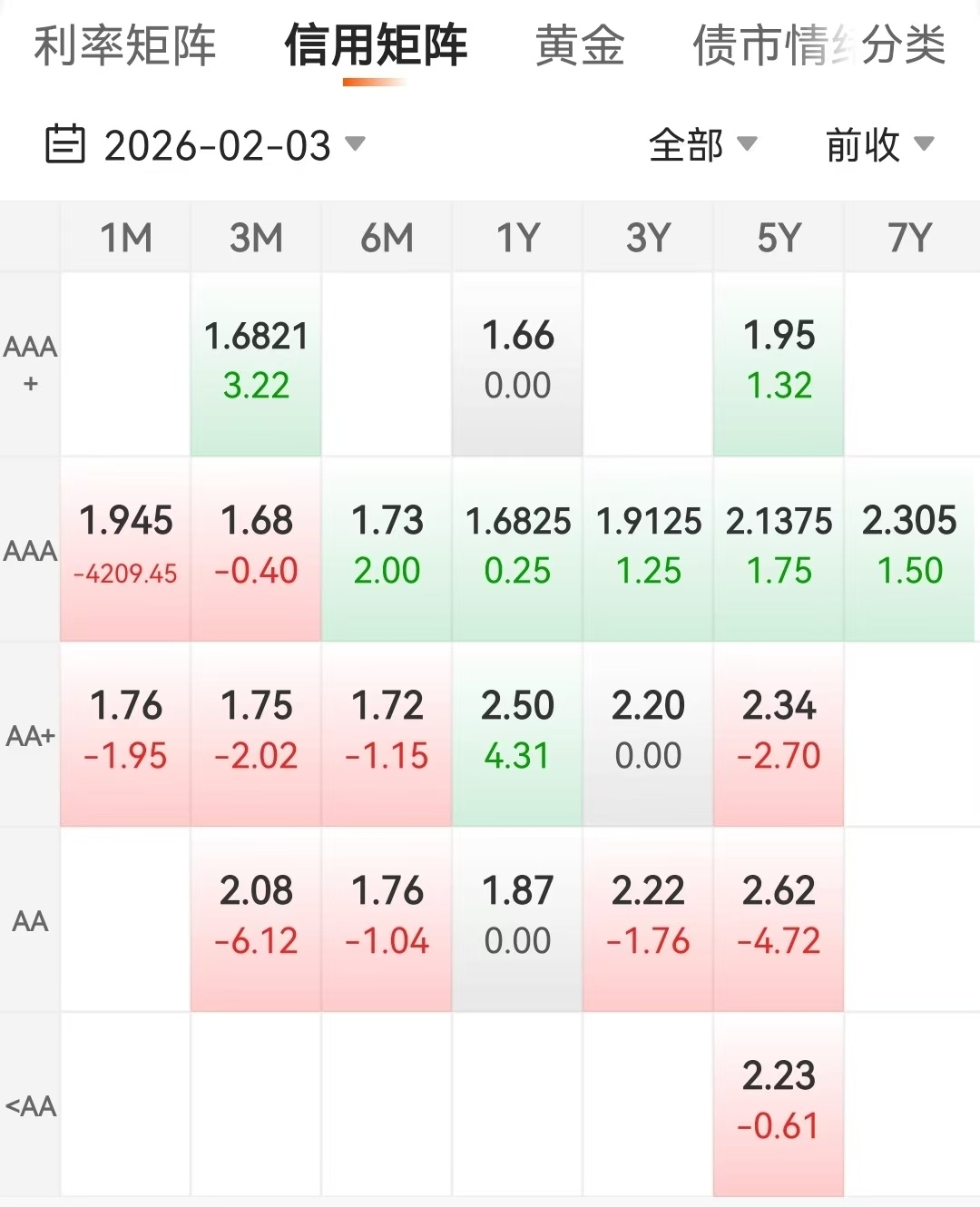Tap the <AA row label
980x1207 pixels.
coord(30,1105)
